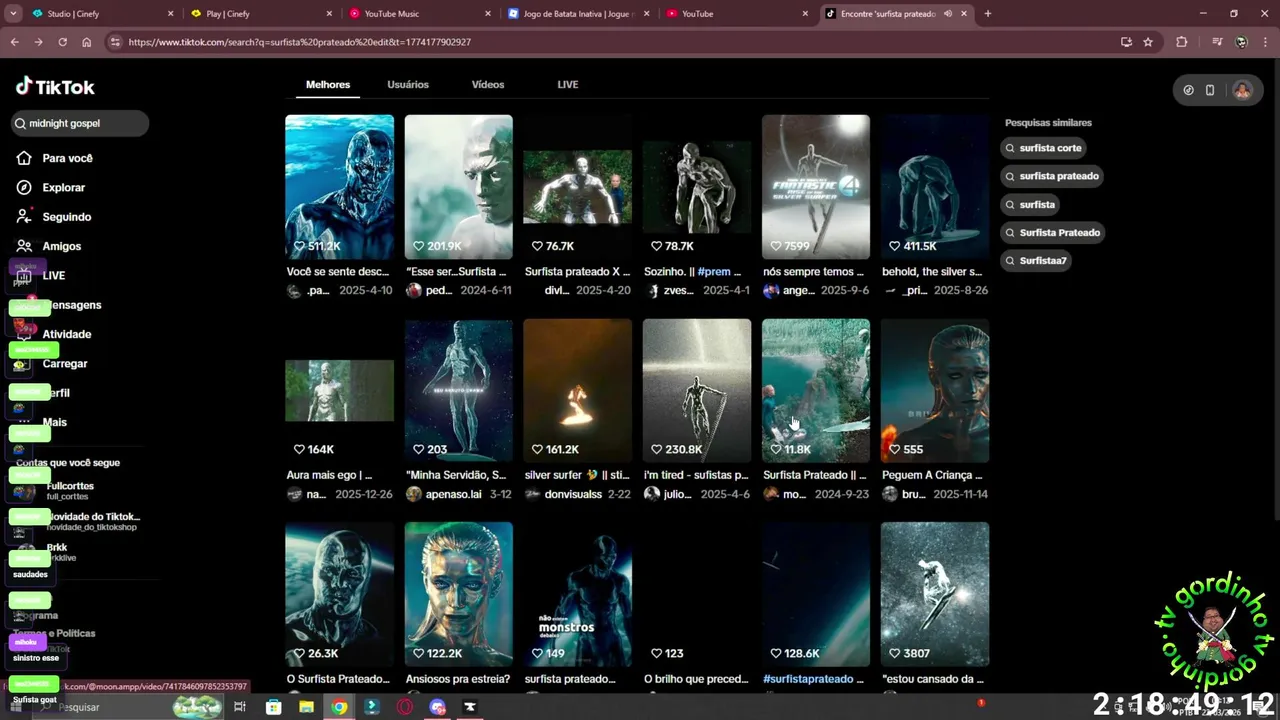Open '#prem' hashtag link in Sozinho caption
Screen dimensions: 1280x720
coord(714,272)
